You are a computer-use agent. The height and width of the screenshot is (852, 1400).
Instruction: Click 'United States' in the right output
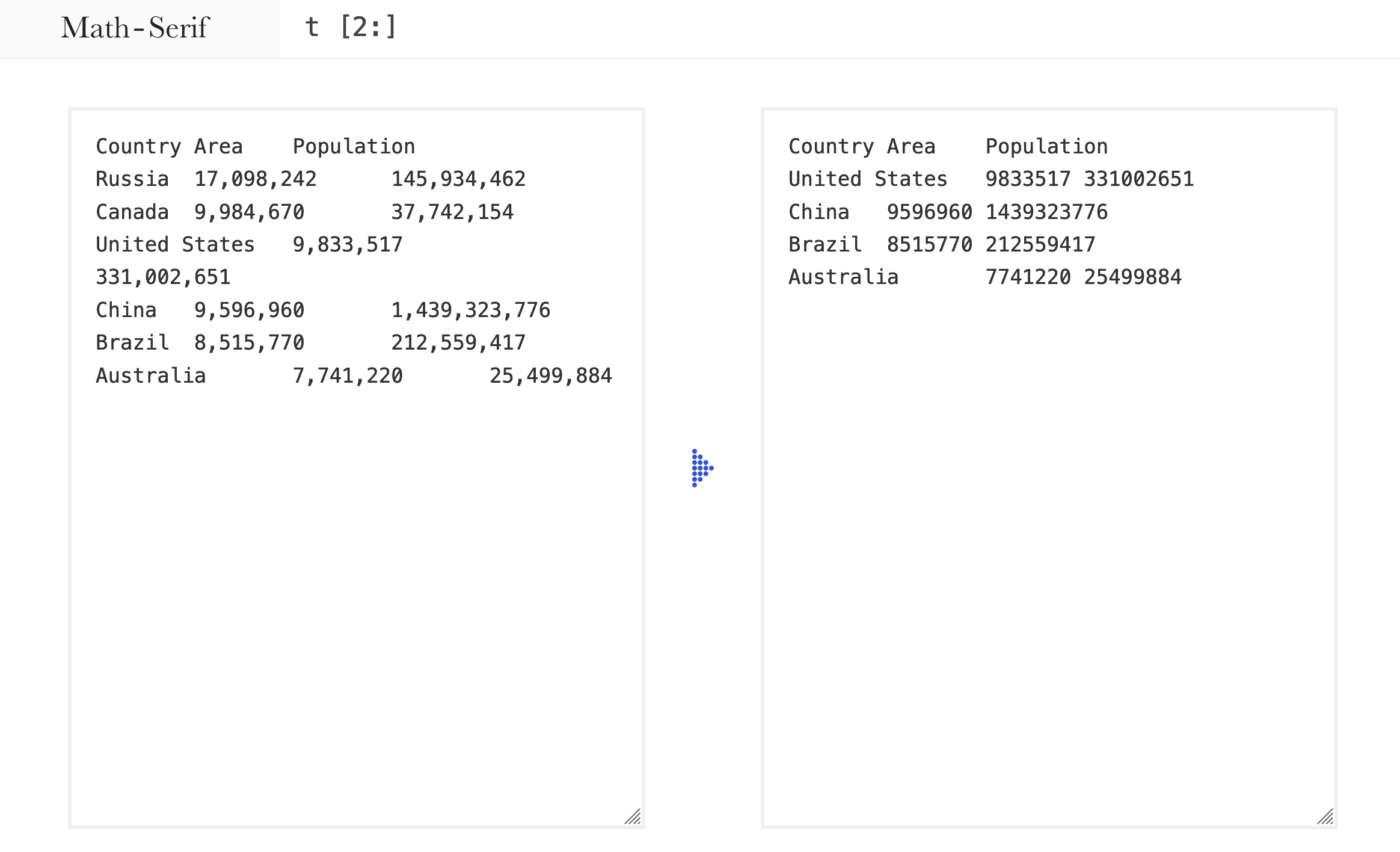[868, 179]
